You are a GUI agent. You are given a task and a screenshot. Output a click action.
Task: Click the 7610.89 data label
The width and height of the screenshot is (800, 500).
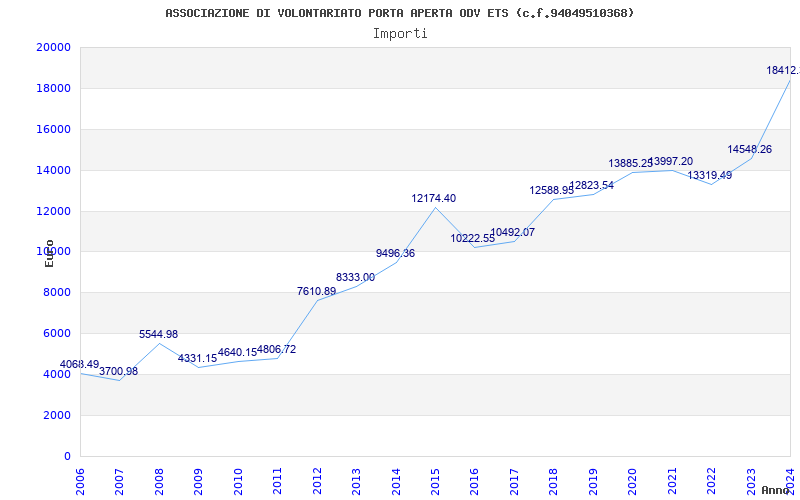[316, 291]
